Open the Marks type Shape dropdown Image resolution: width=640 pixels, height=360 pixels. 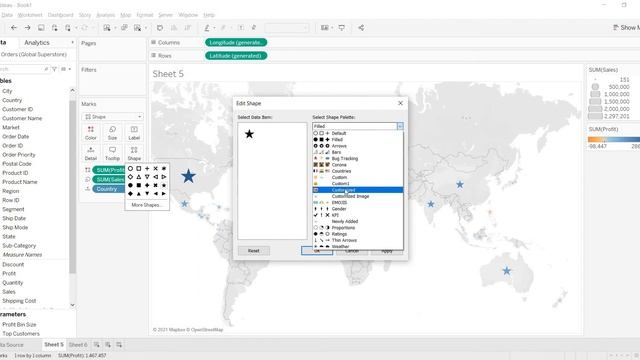113,117
